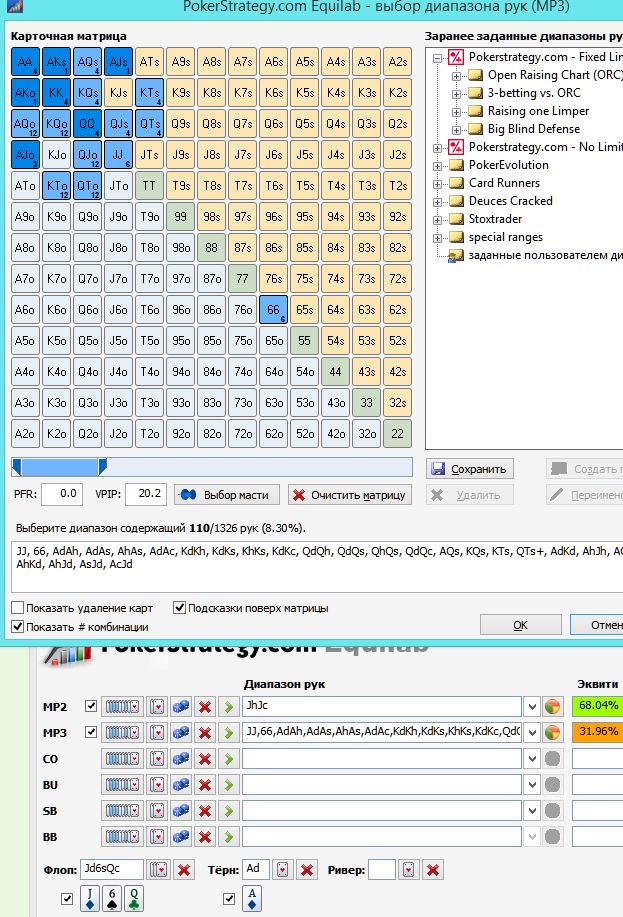Viewport: 623px width, 917px height.
Task: Enable 'Показать удаление карт' checkbox
Action: tap(18, 608)
